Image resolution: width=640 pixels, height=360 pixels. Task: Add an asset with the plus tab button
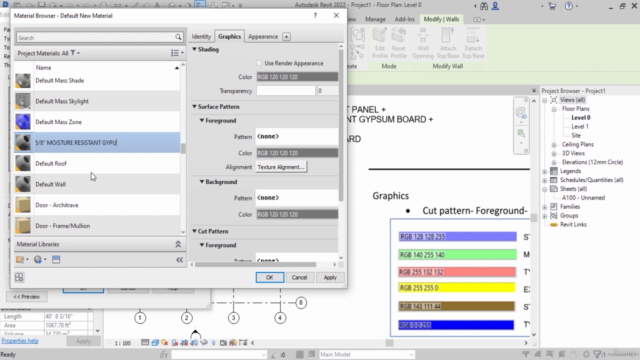click(287, 37)
